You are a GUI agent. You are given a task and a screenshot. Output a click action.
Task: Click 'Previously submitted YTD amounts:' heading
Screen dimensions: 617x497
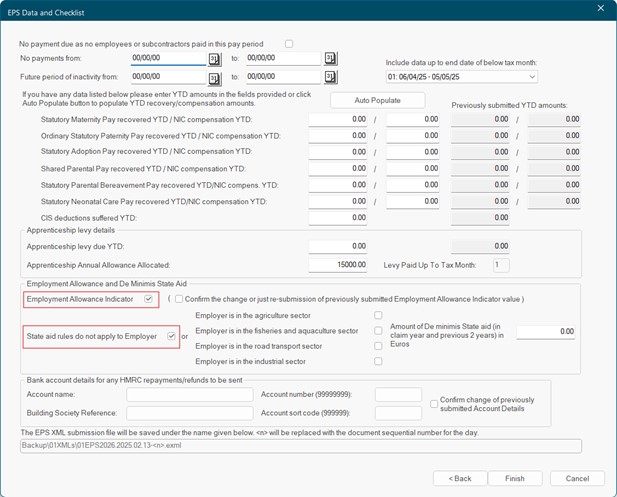(509, 105)
